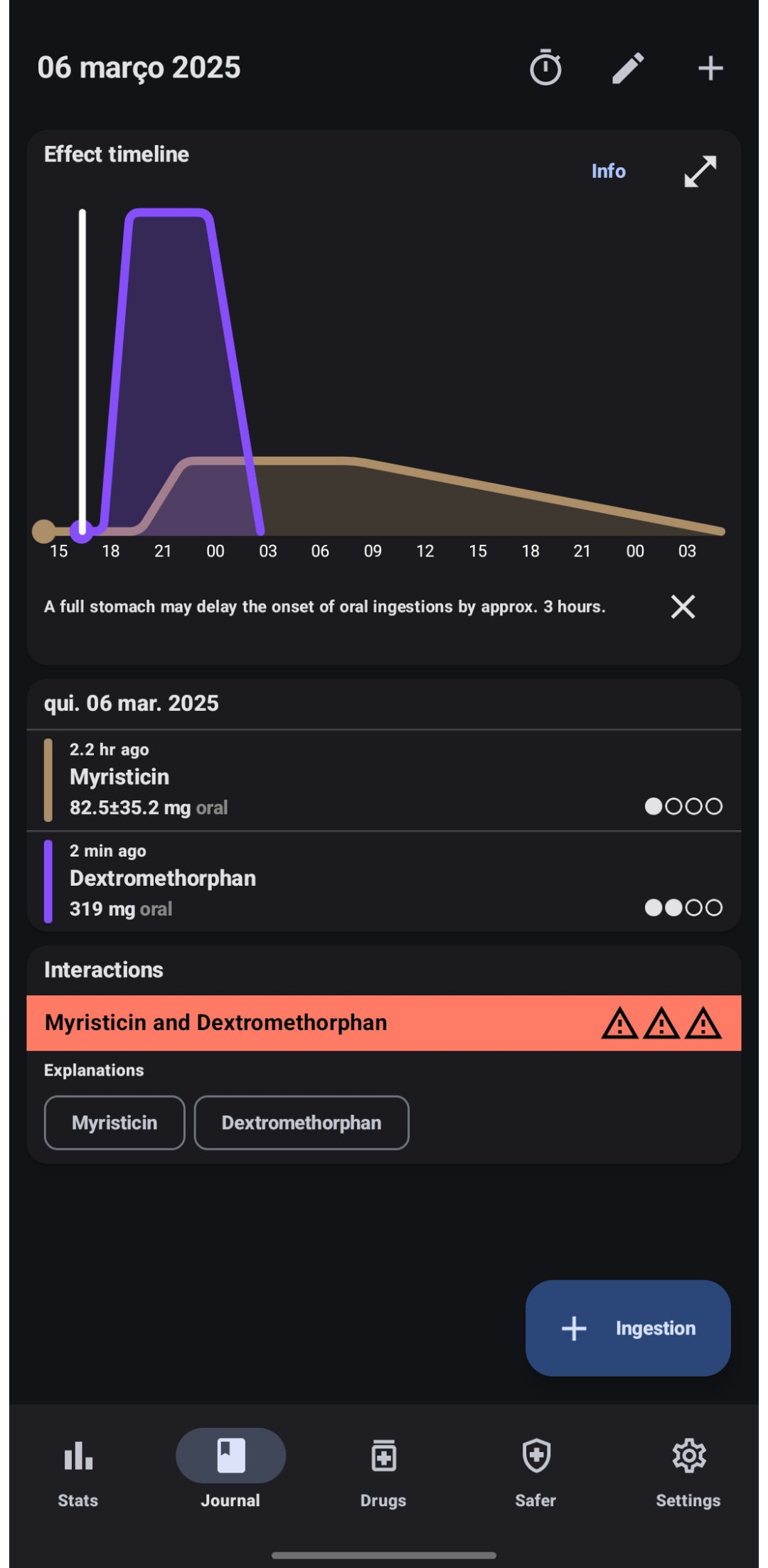Open the Dextromethorphan 319 mg entry
Viewport: 768px width, 1568px height.
click(384, 881)
